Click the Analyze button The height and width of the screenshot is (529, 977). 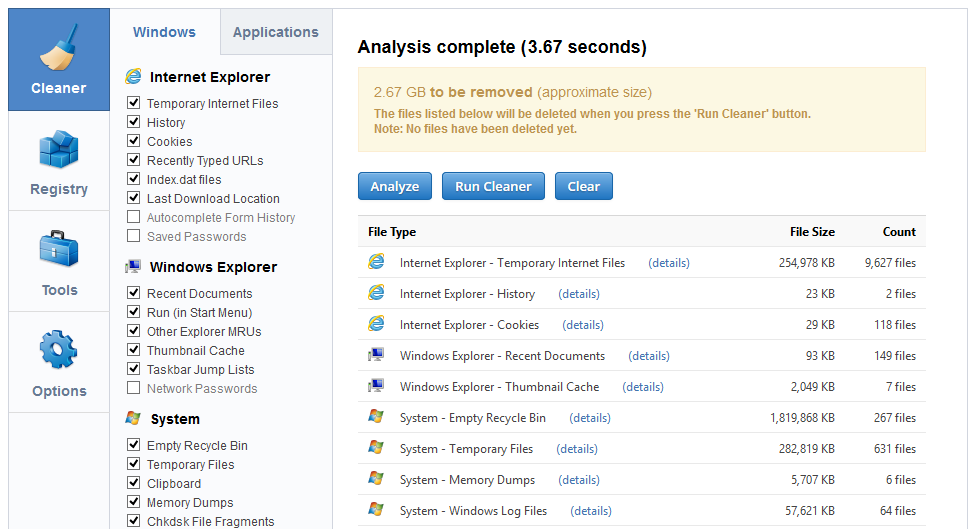click(x=395, y=186)
